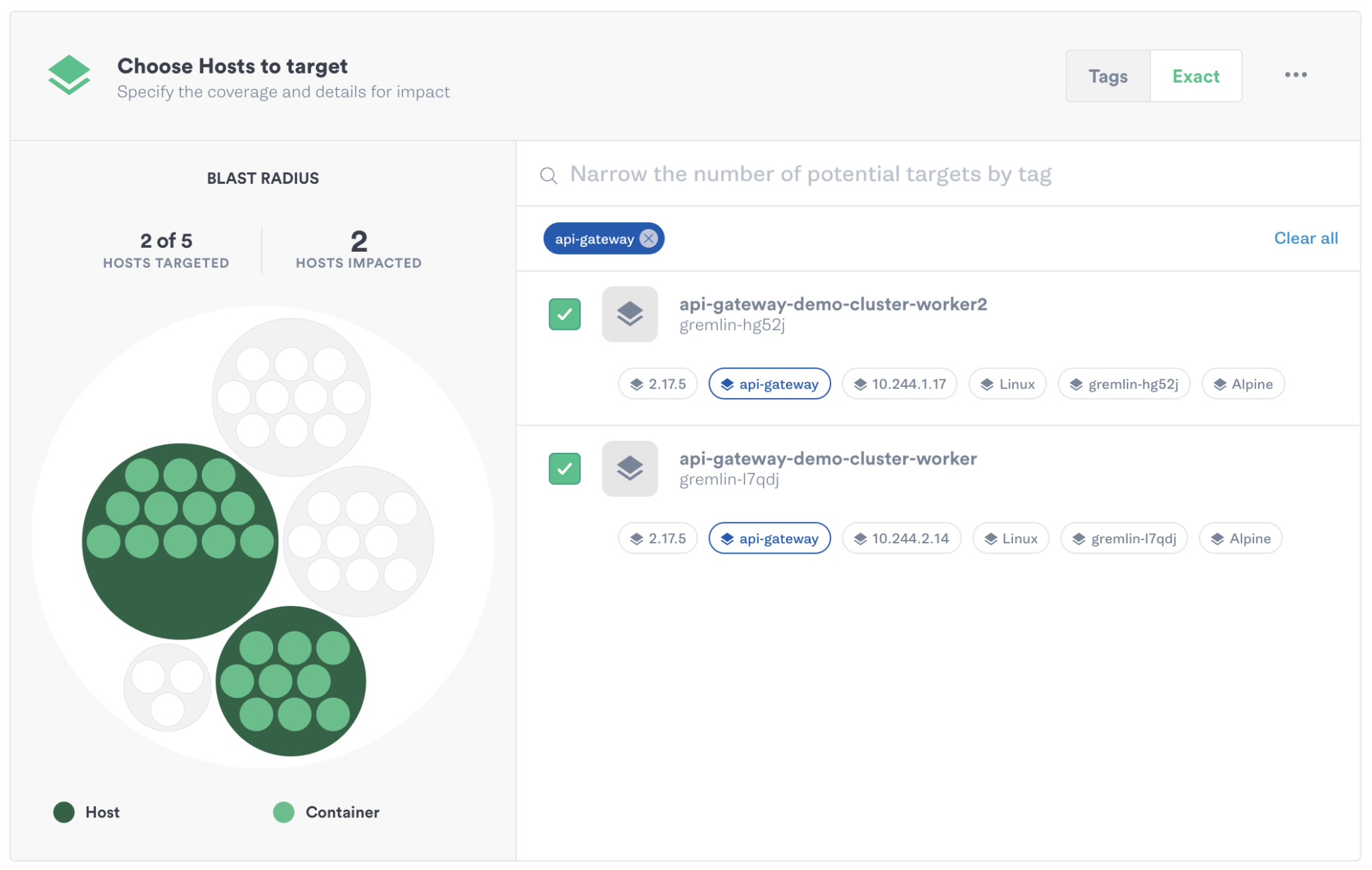Switch to the Exact targeting mode
Image resolution: width=1372 pixels, height=870 pixels.
pyautogui.click(x=1196, y=75)
